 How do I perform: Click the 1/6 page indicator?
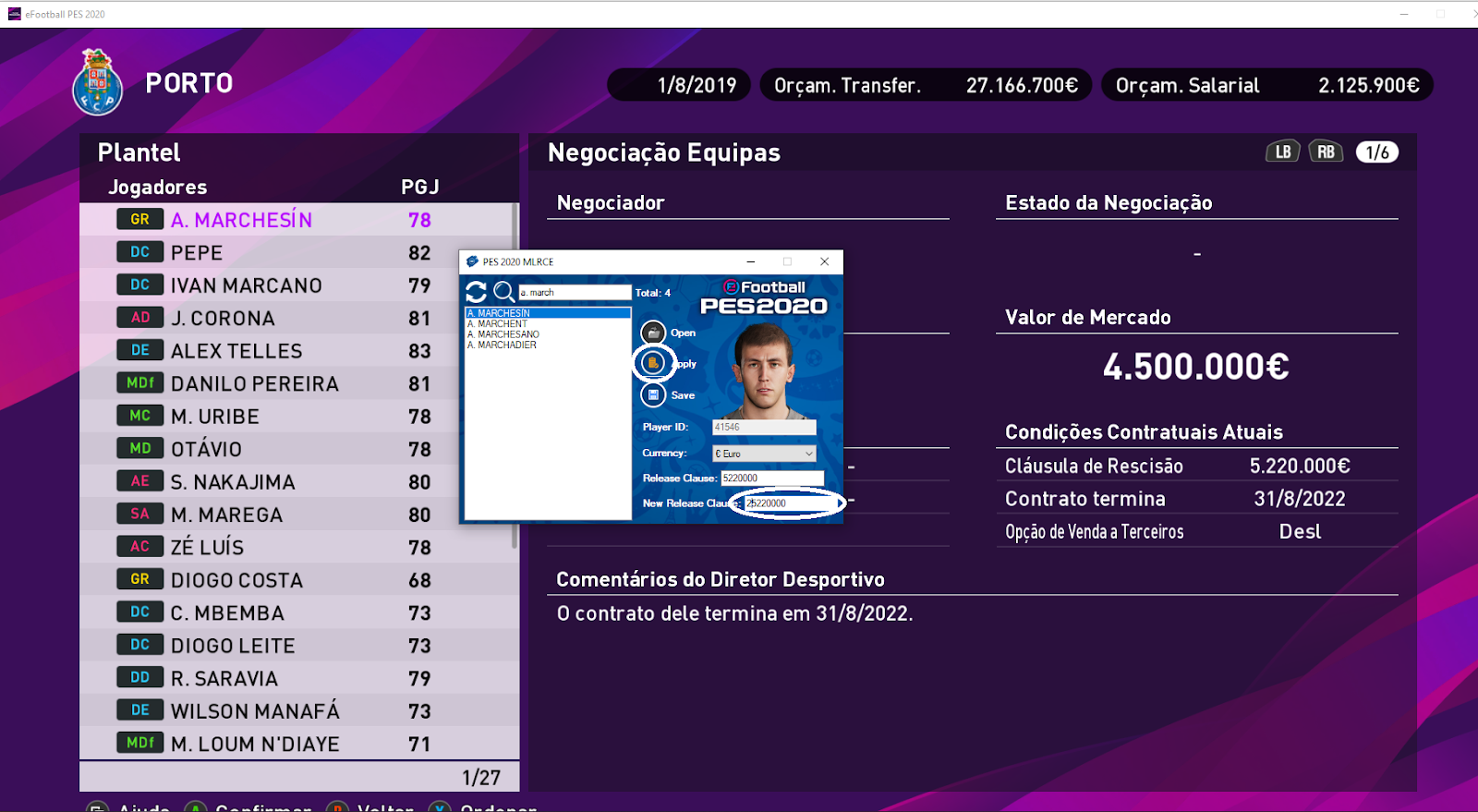tap(1376, 151)
